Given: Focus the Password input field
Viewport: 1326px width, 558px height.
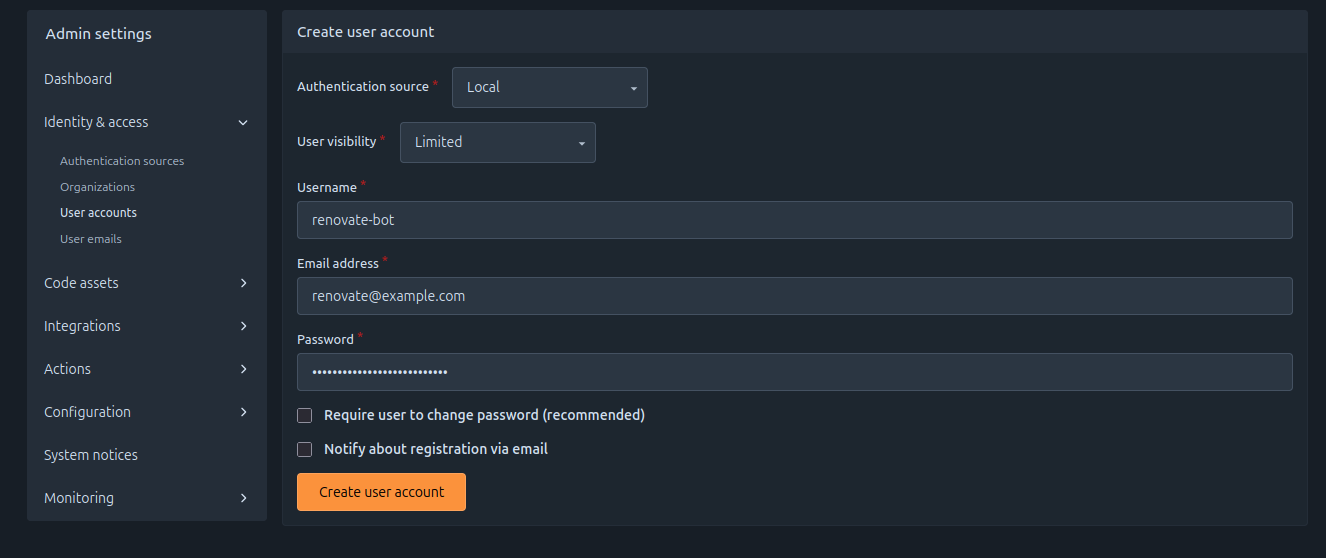Looking at the screenshot, I should pyautogui.click(x=794, y=372).
